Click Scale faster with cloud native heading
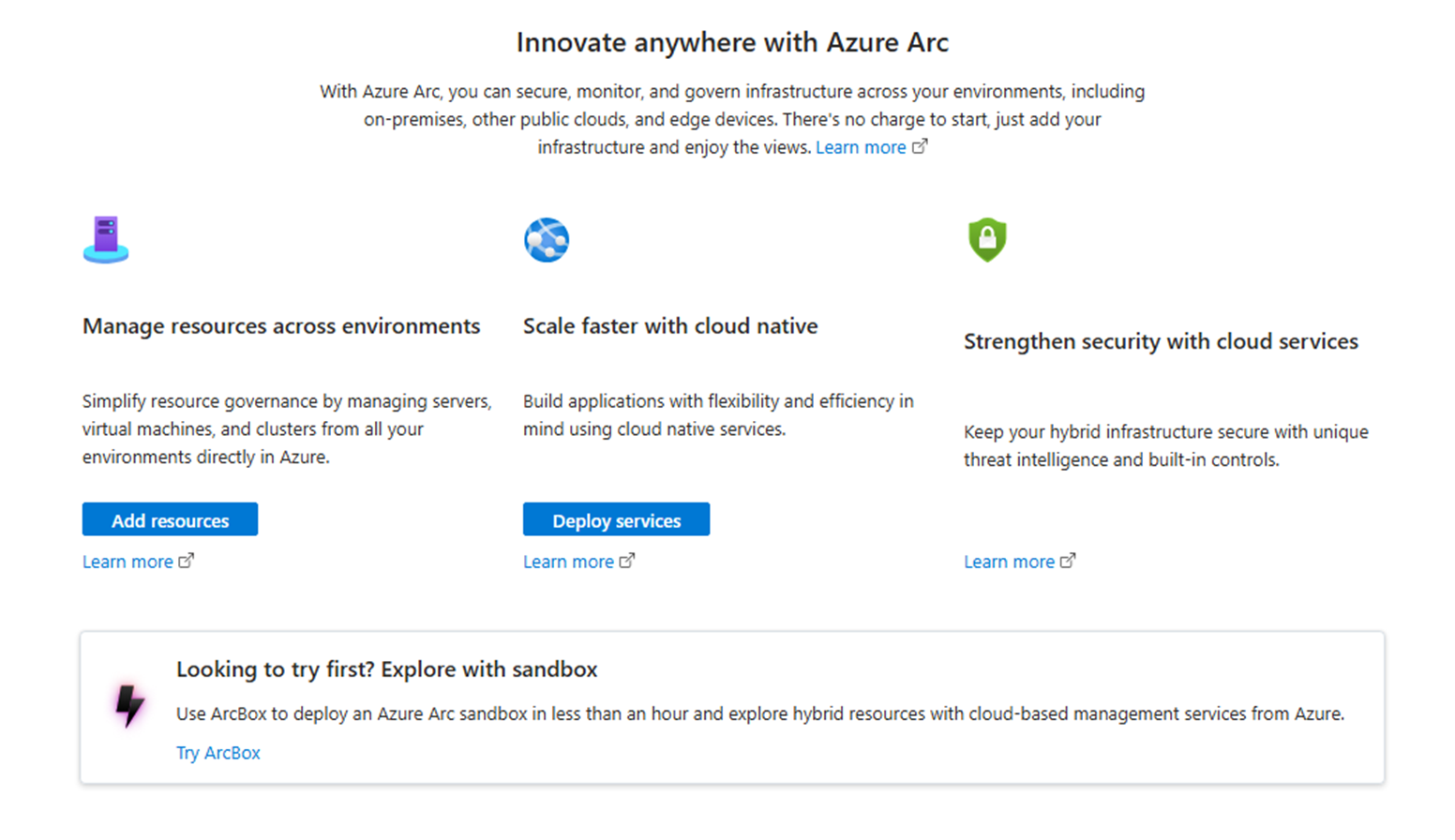The width and height of the screenshot is (1455, 840). (x=670, y=325)
